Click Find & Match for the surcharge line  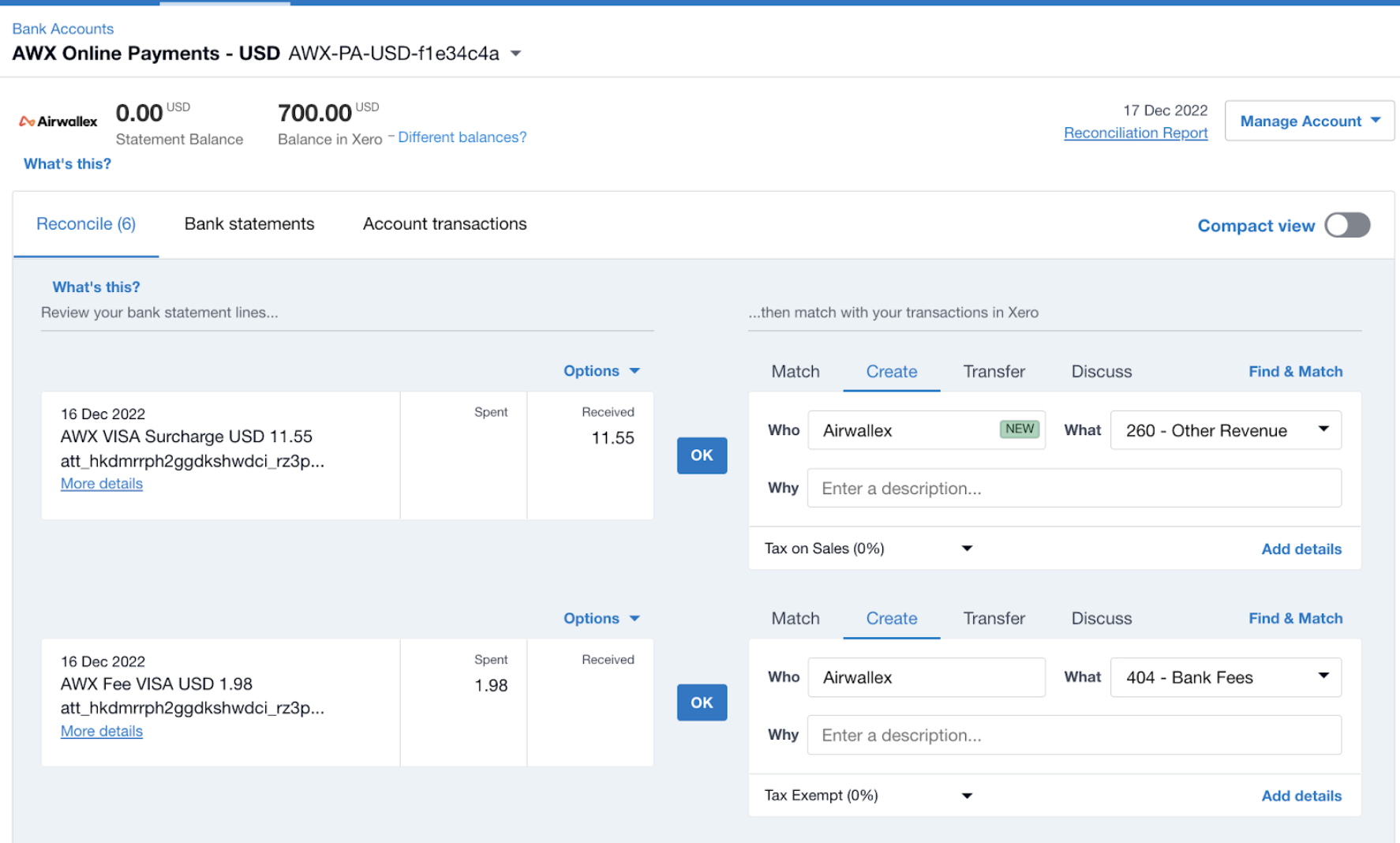[x=1295, y=372]
